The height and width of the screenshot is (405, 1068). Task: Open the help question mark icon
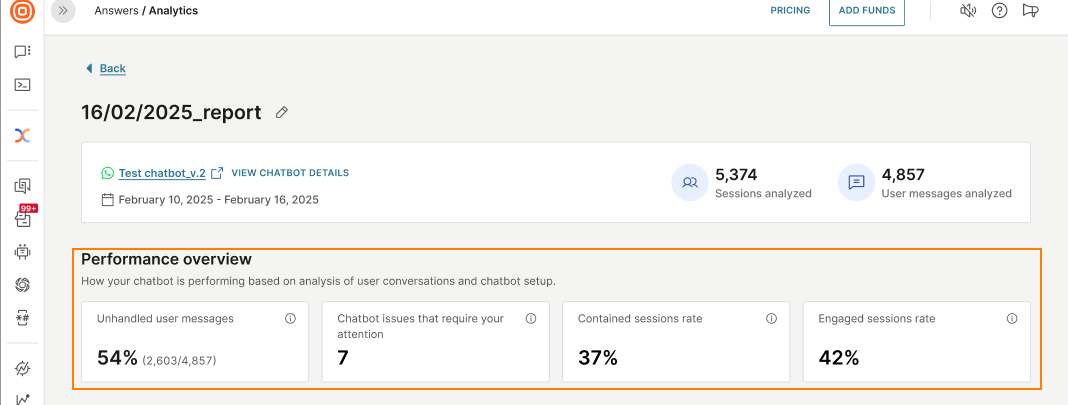click(x=999, y=11)
